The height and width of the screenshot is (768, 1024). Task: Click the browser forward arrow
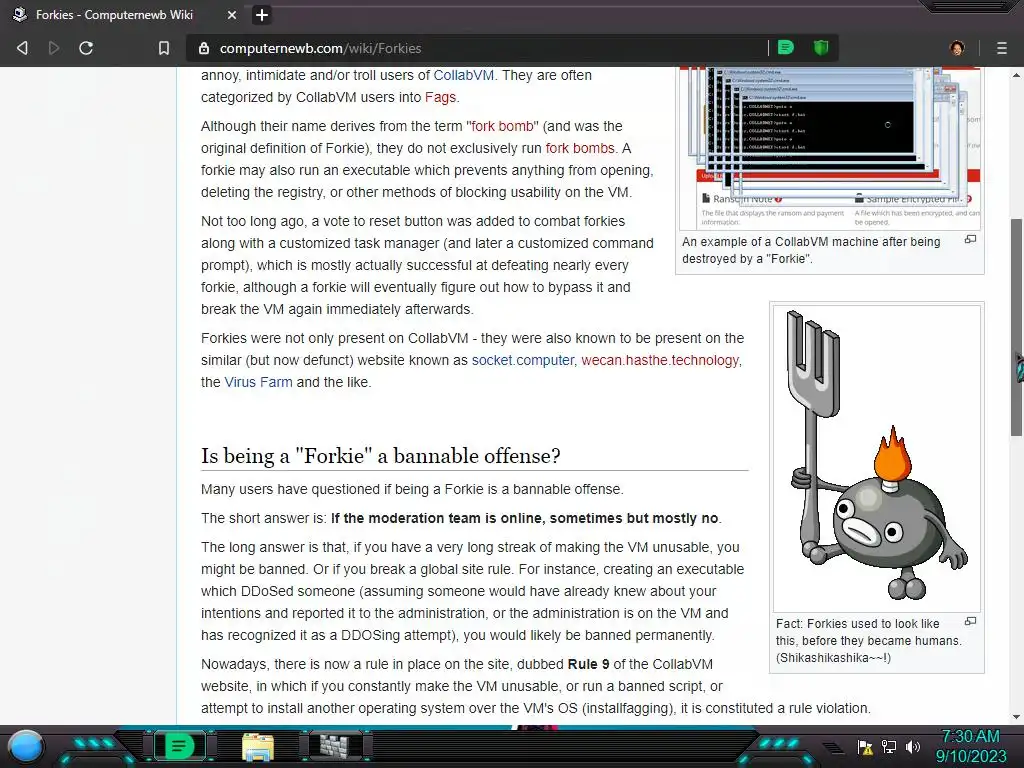(x=54, y=48)
